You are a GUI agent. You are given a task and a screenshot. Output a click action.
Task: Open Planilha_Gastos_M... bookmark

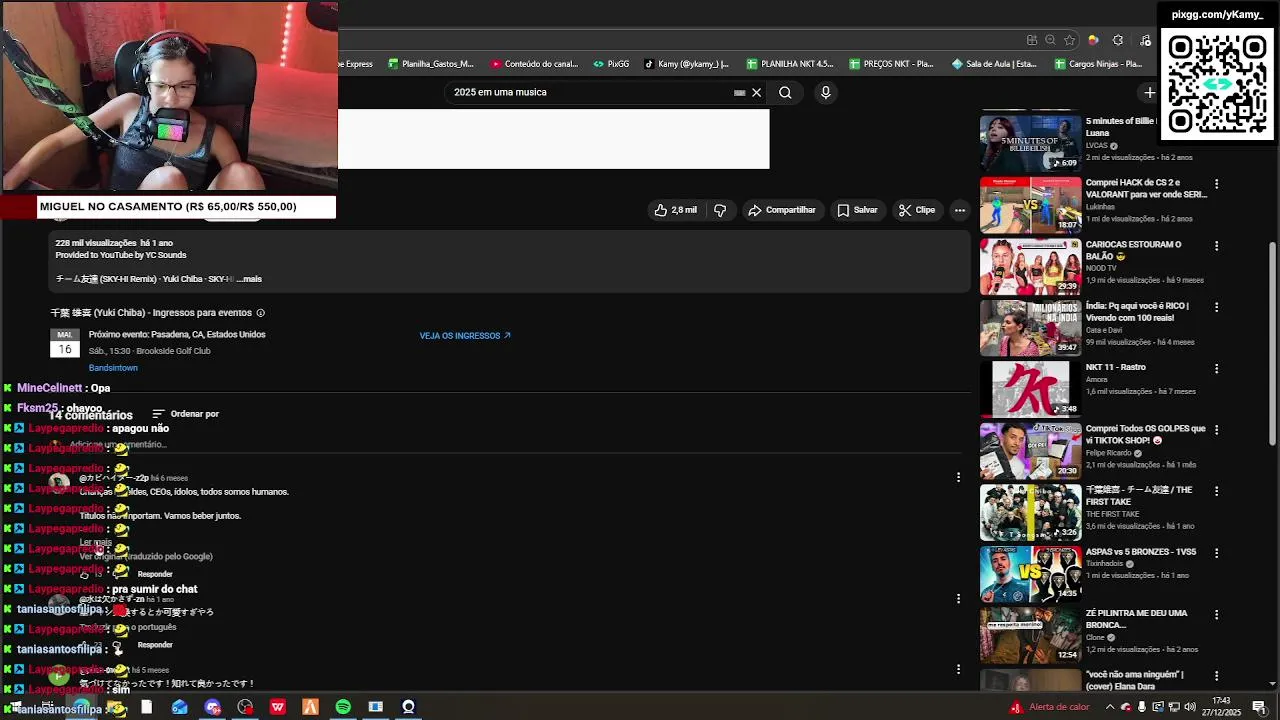[430, 64]
